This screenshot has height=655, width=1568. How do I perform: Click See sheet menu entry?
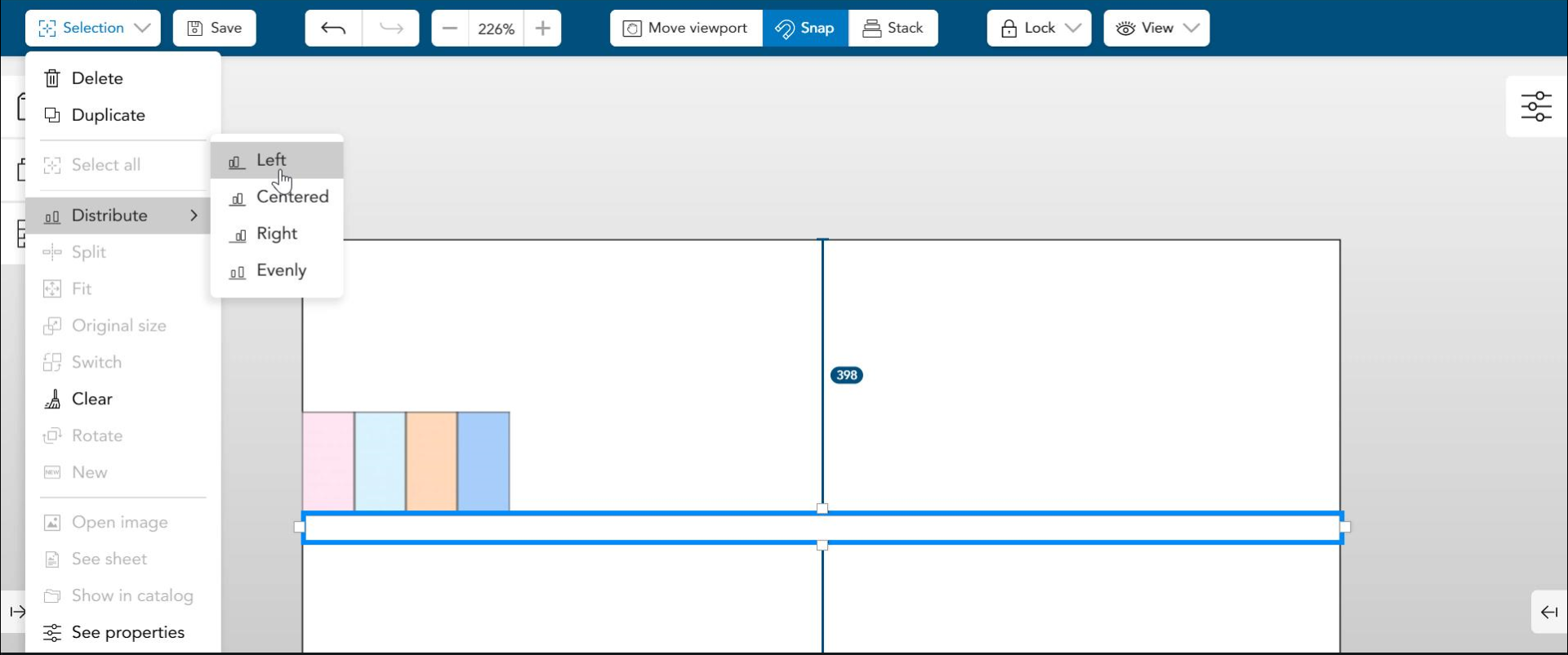coord(122,559)
